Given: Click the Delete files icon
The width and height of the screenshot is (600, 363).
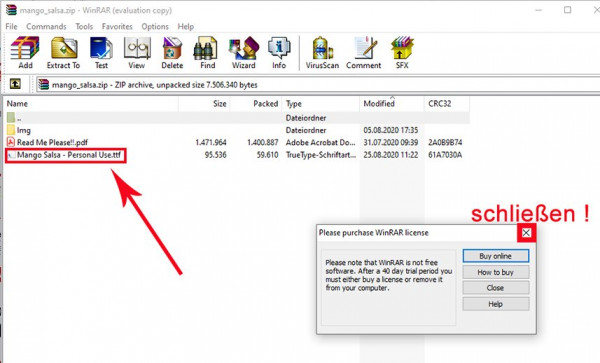Looking at the screenshot, I should click(172, 52).
